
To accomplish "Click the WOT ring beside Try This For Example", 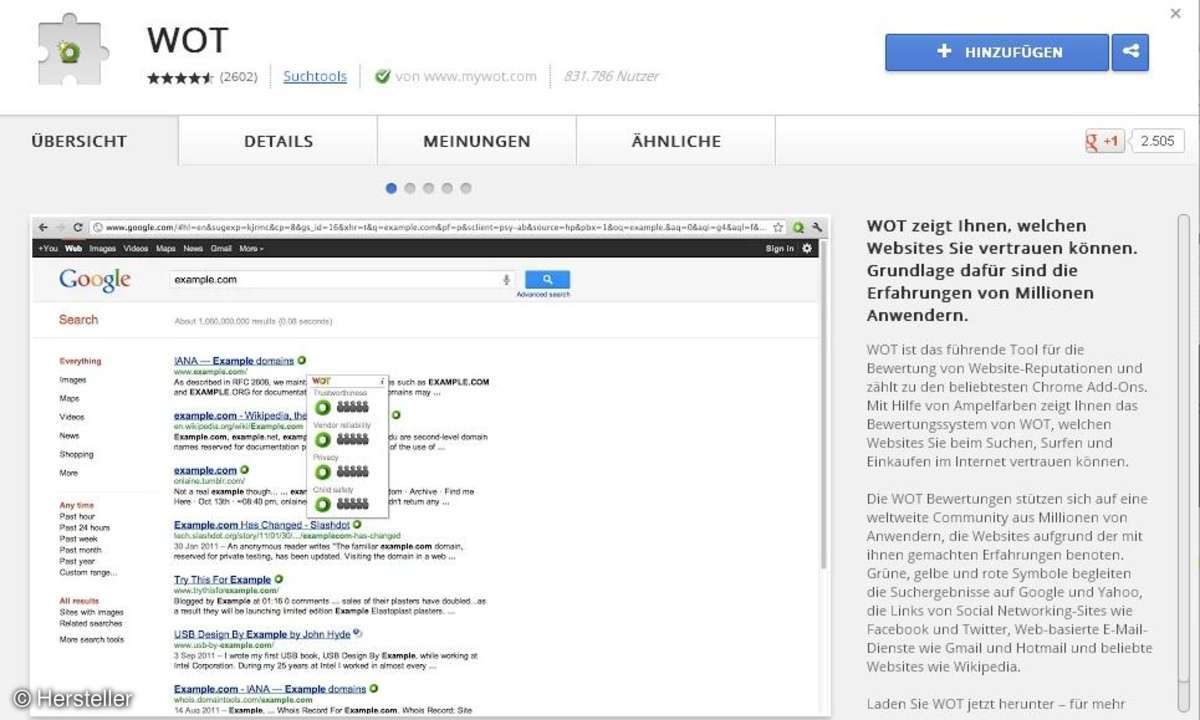I will 279,579.
